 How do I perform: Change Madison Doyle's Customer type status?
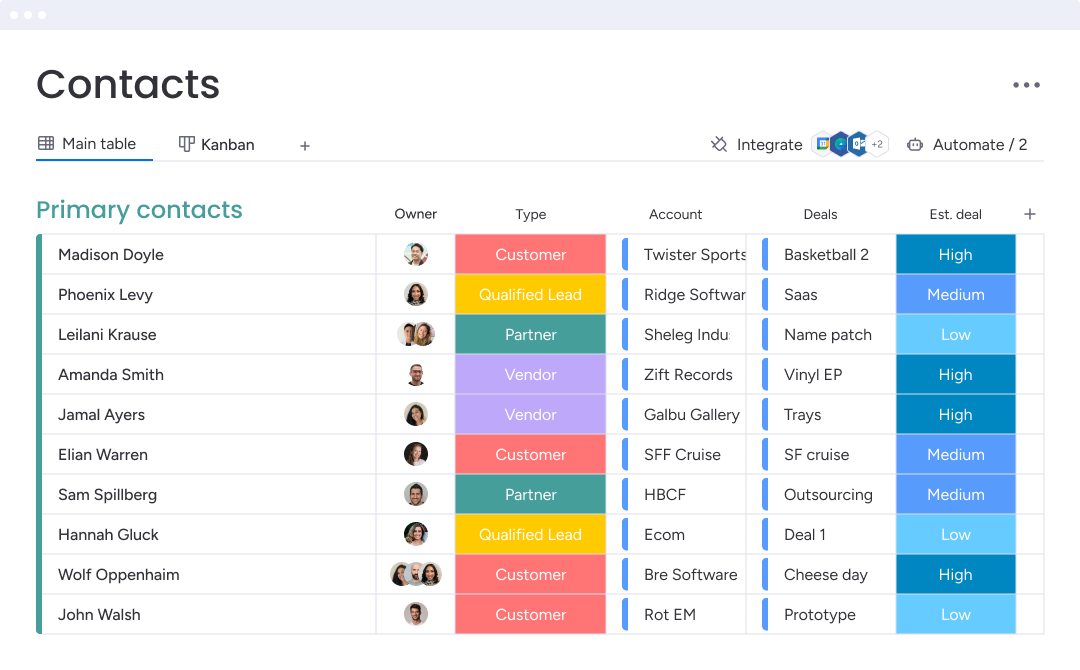pos(530,254)
